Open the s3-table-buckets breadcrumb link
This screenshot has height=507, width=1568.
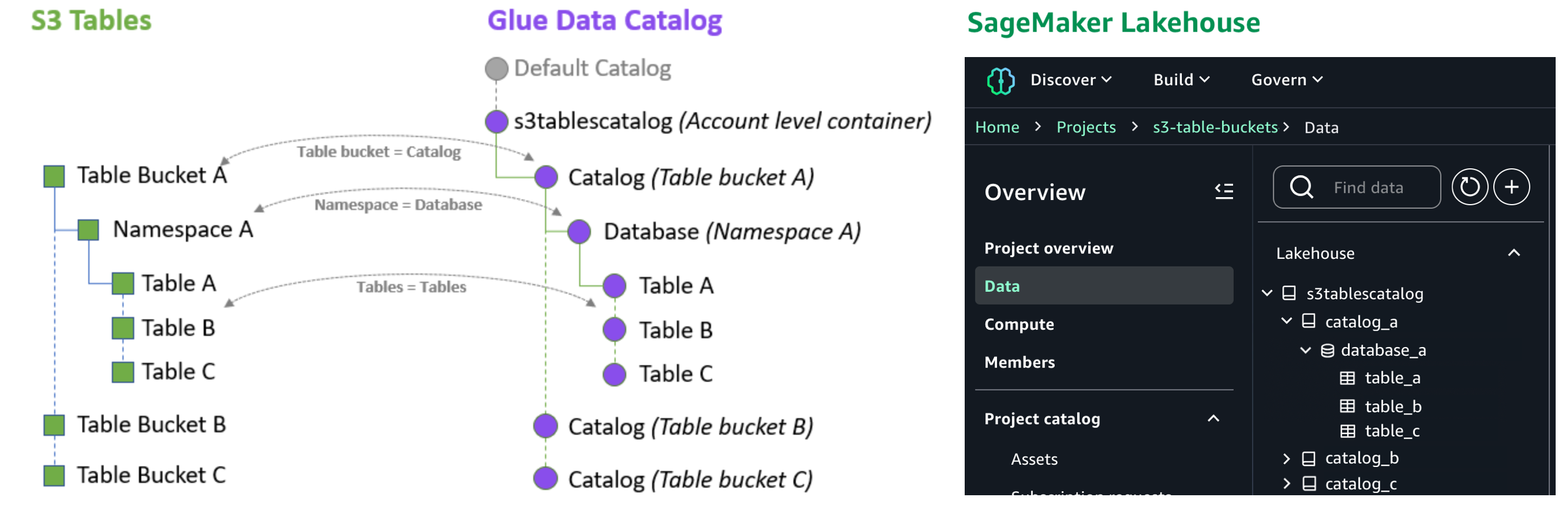click(x=1214, y=127)
